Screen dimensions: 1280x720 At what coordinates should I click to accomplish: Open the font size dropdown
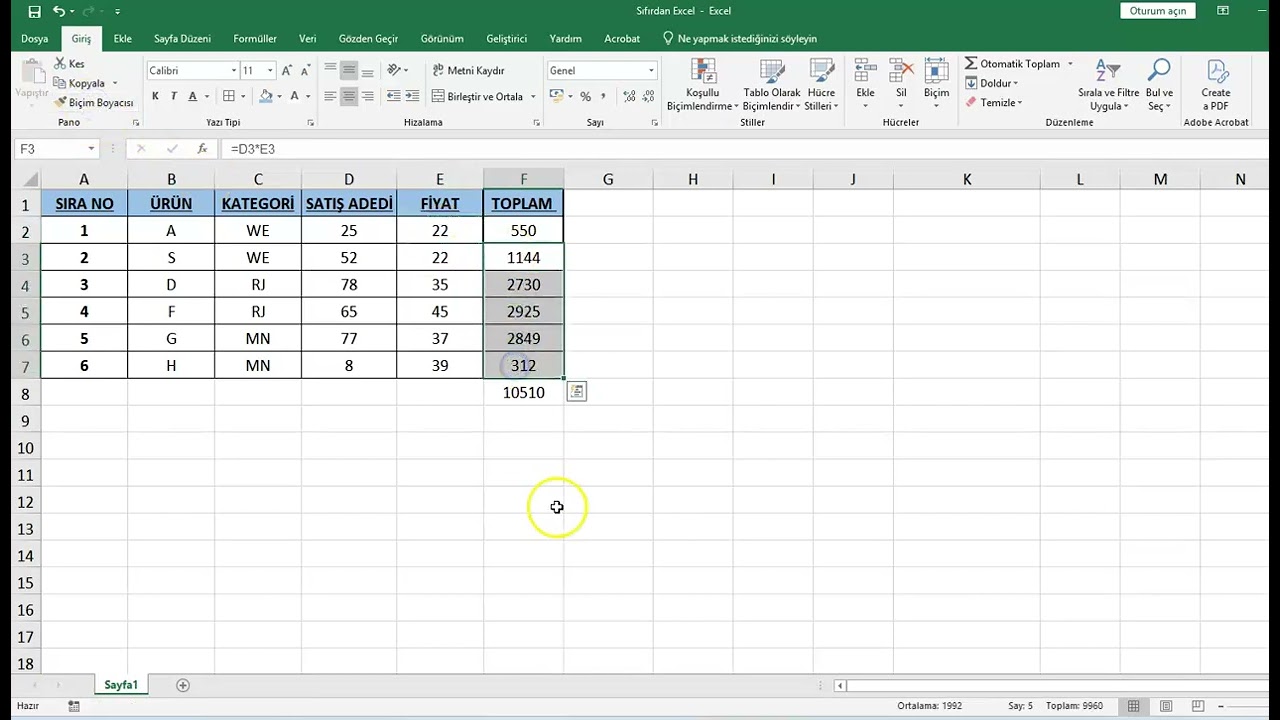pos(270,70)
